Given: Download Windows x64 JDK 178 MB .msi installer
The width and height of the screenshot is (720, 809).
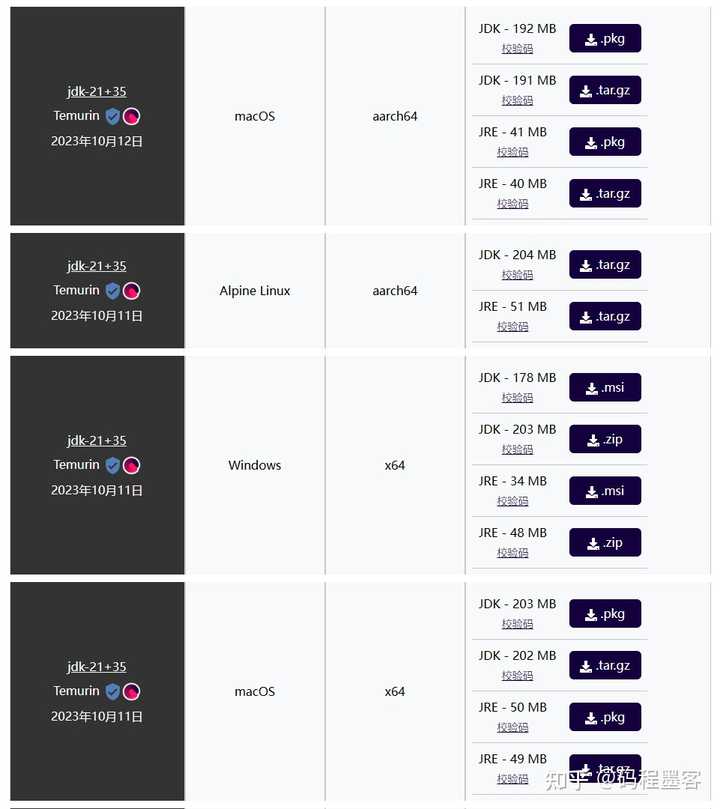Looking at the screenshot, I should click(605, 387).
